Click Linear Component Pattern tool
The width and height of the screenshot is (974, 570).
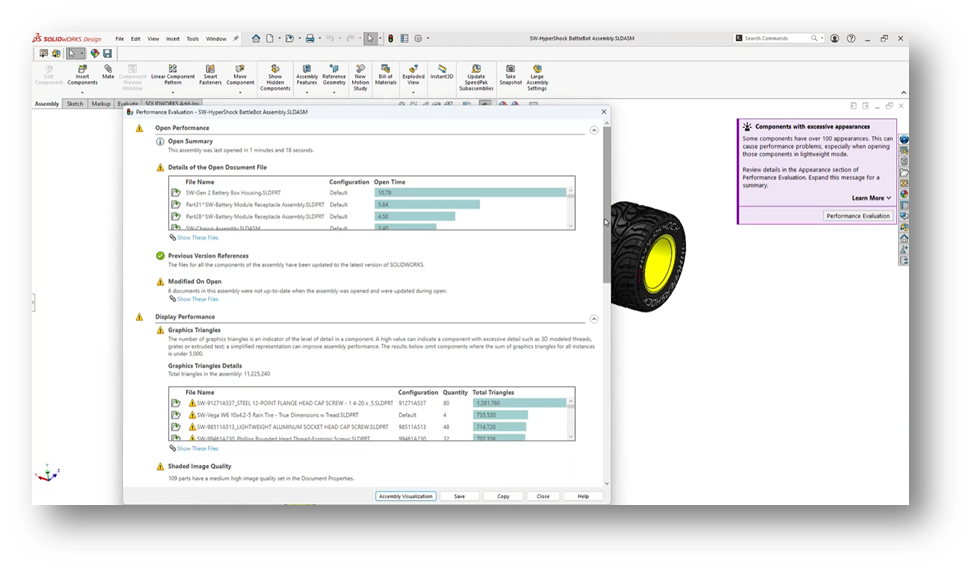pos(173,75)
